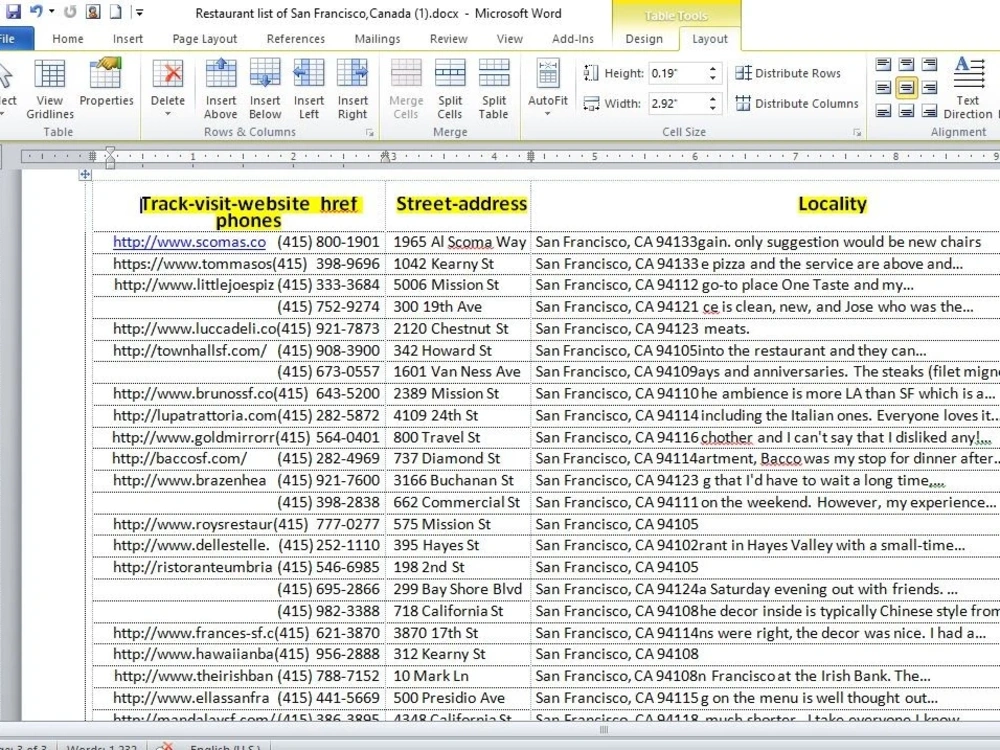Increase column width with up spinner

tap(713, 98)
